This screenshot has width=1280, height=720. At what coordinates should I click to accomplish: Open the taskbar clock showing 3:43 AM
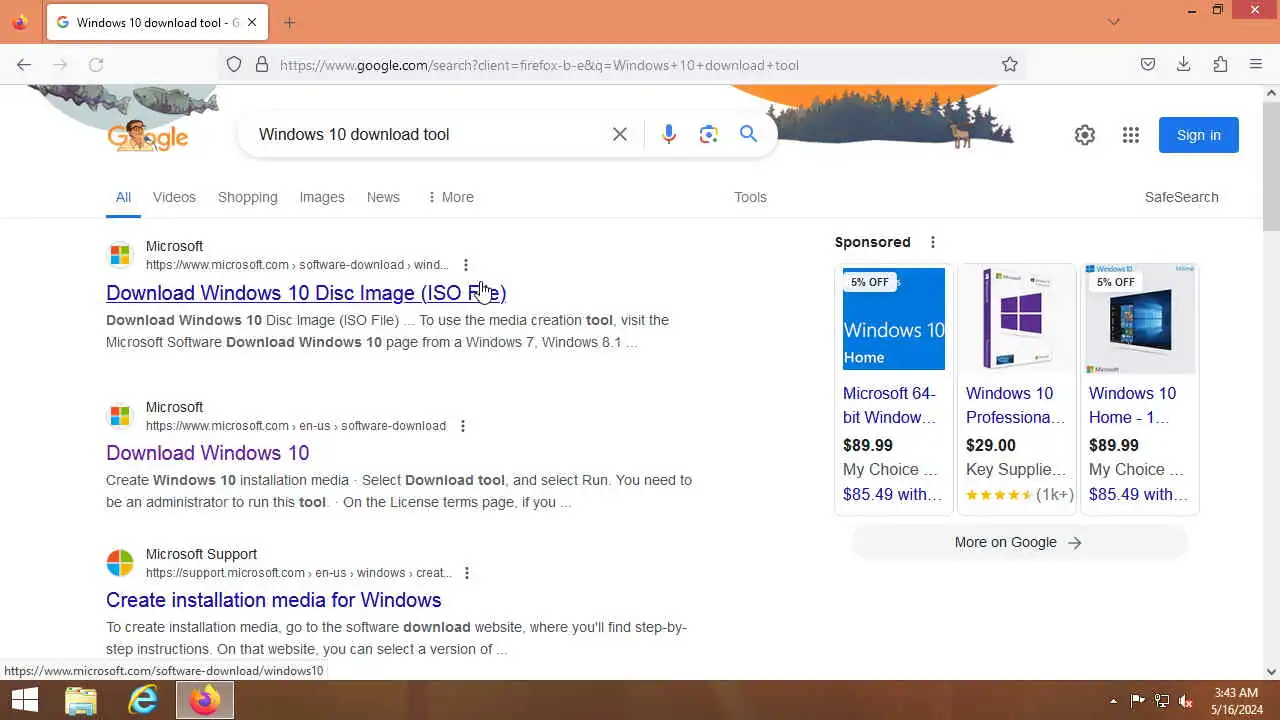click(x=1236, y=701)
